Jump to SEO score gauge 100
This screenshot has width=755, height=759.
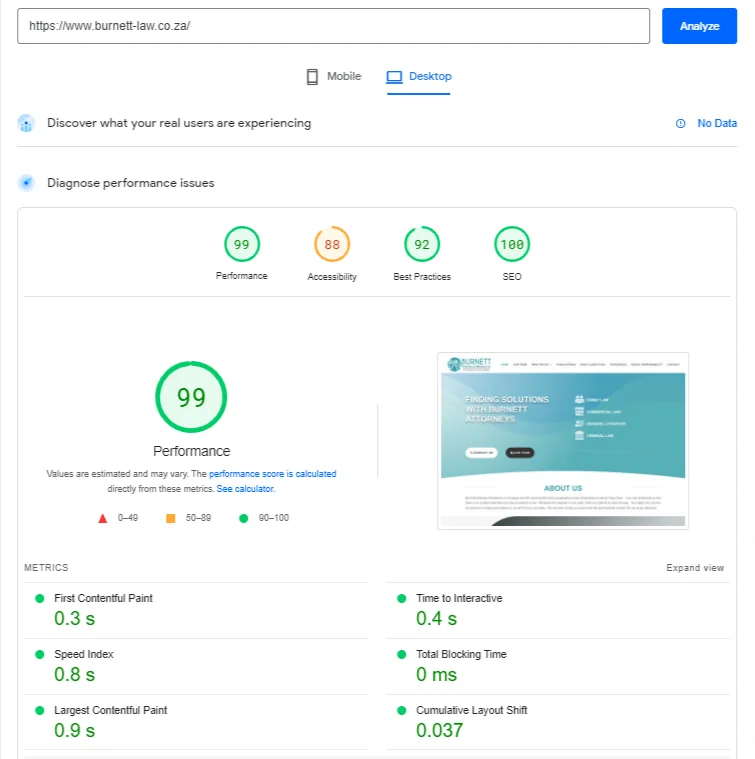(x=512, y=244)
